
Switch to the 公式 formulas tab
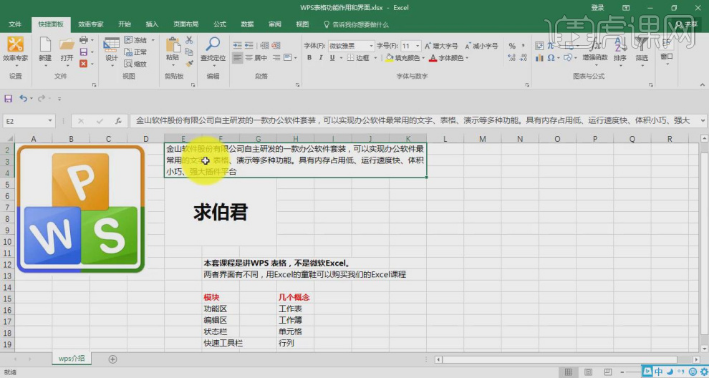pyautogui.click(x=220, y=24)
